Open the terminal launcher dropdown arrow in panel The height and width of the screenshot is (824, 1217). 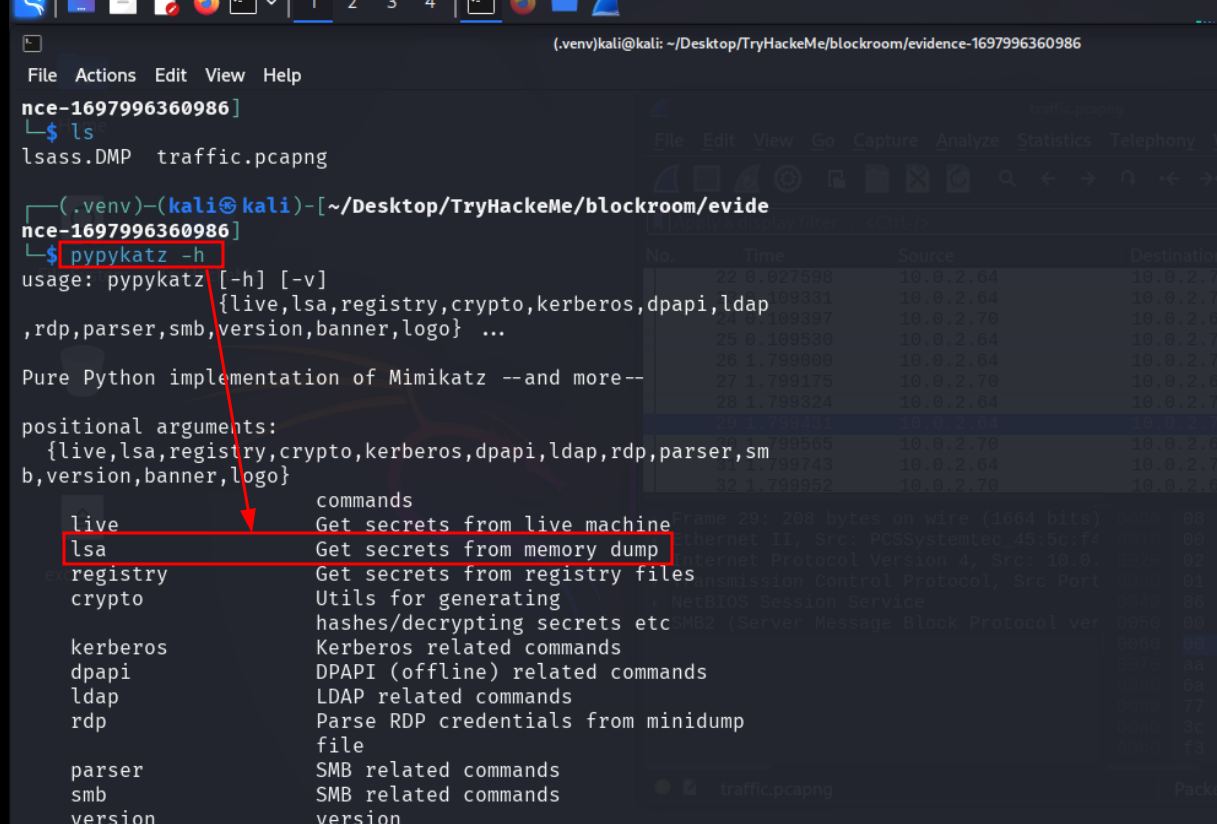(271, 6)
